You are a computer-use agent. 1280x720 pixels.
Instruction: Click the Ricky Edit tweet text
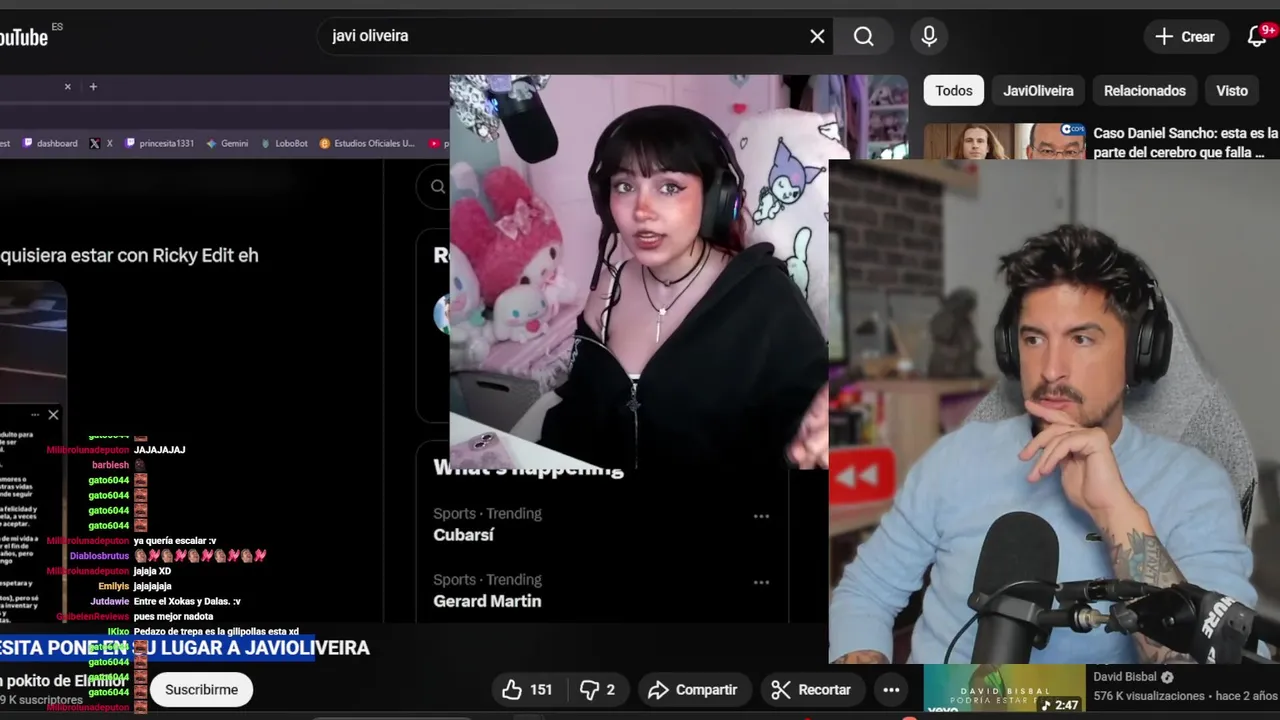pyautogui.click(x=129, y=255)
